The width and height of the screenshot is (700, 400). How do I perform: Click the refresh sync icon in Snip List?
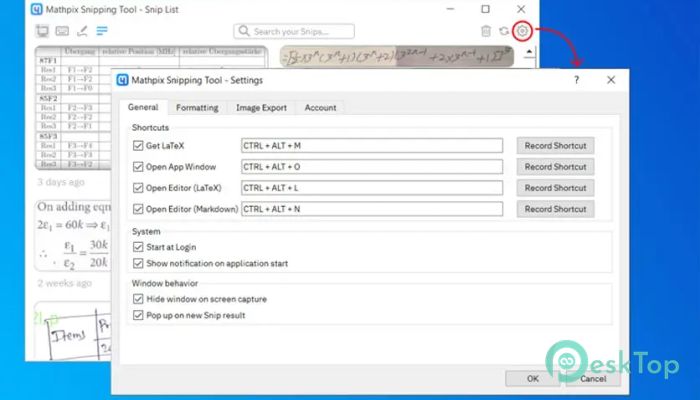504,31
